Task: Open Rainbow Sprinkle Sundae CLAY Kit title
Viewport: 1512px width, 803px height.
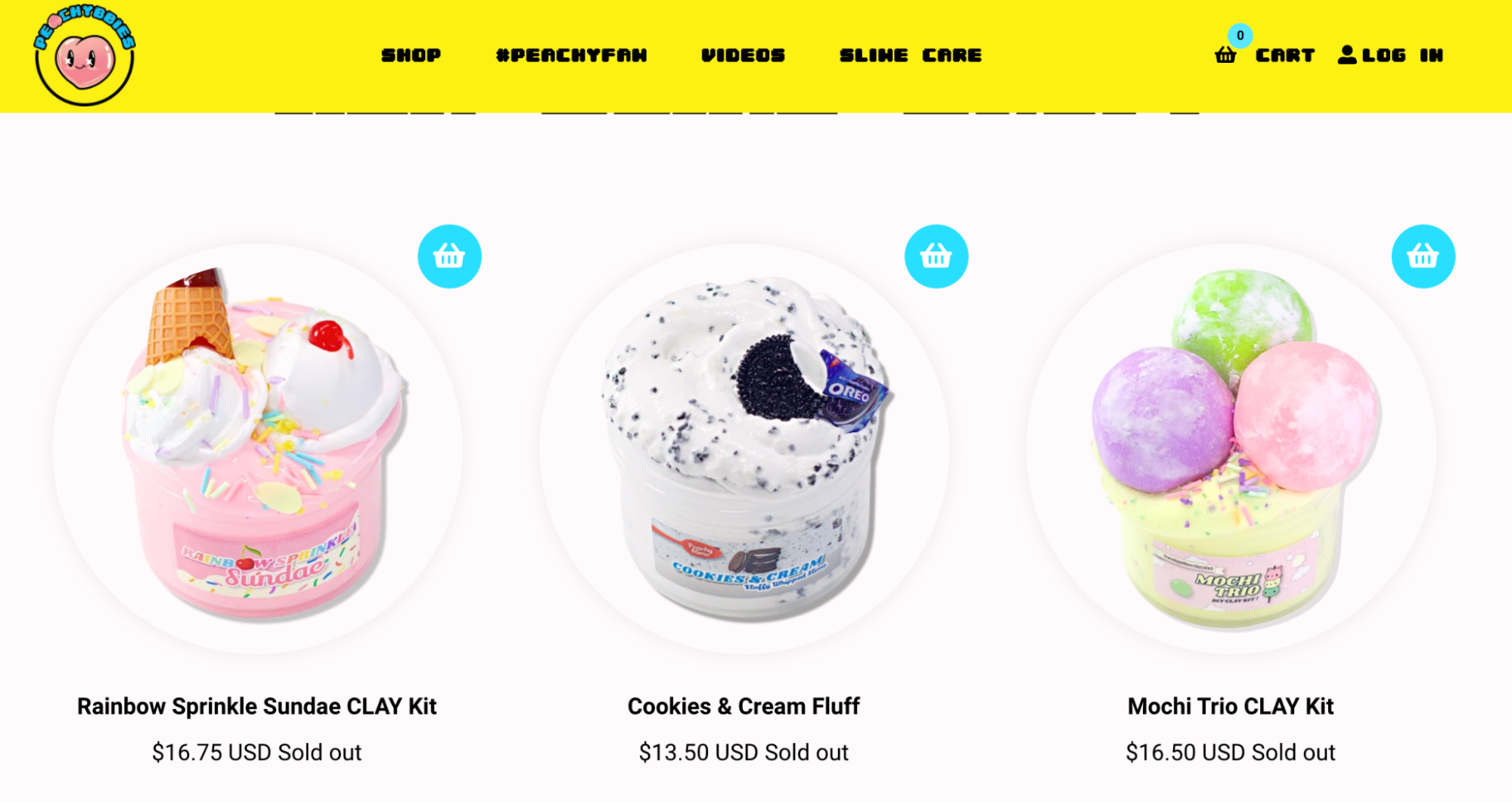Action: click(257, 706)
